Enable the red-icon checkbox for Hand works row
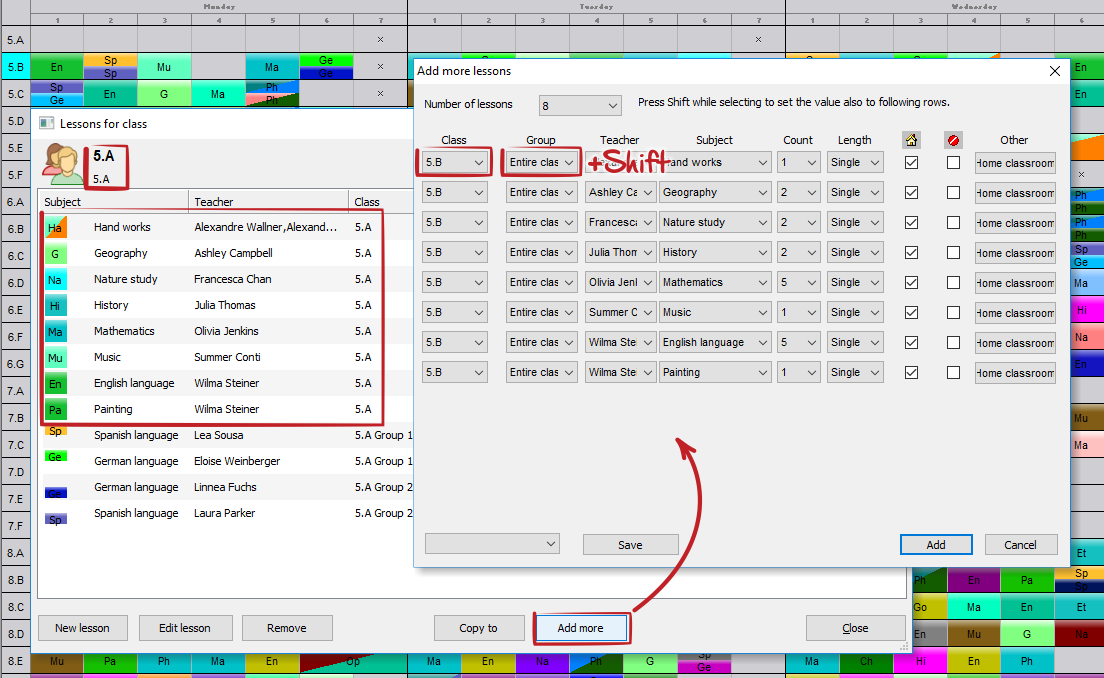Screen dimensions: 1104x678 tap(953, 162)
